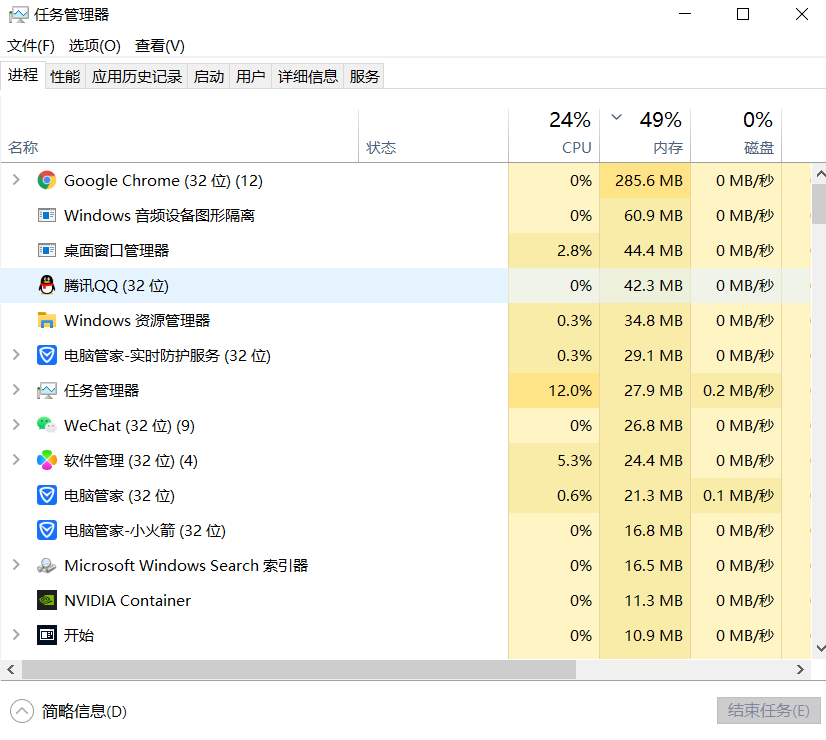Click the Microsoft Windows Search 索引器 icon

pyautogui.click(x=46, y=566)
